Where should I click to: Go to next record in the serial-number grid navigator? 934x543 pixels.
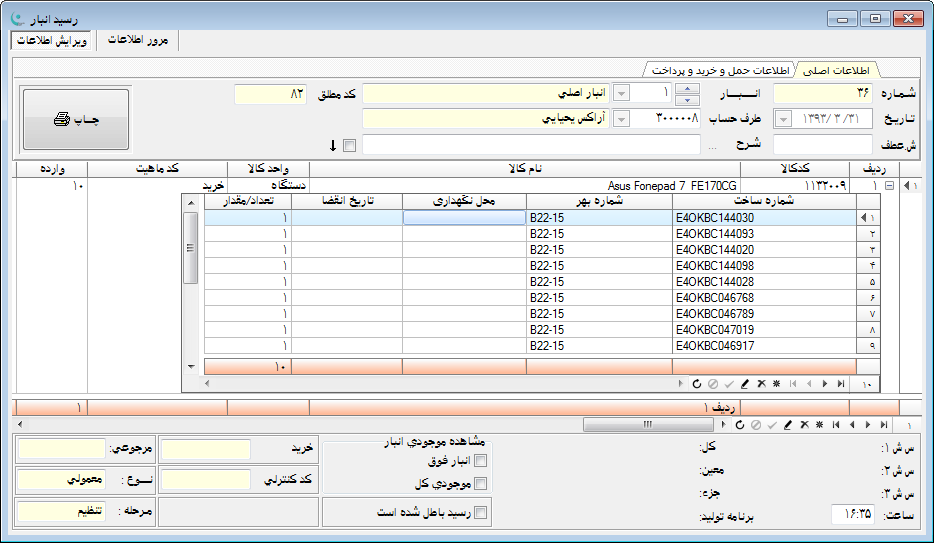click(824, 383)
